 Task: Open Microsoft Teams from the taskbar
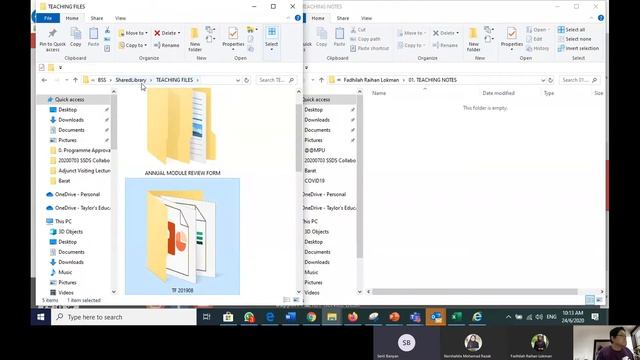tap(415, 317)
